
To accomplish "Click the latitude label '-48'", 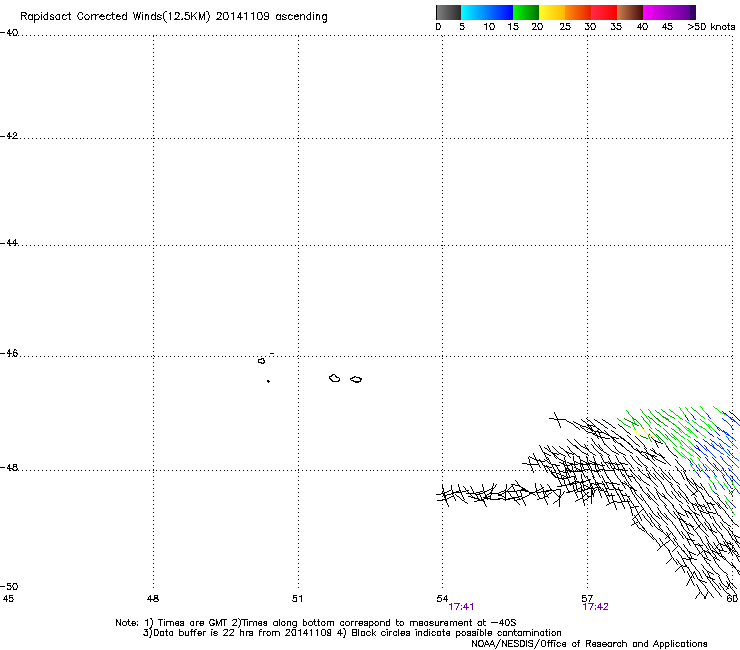I will (9, 468).
